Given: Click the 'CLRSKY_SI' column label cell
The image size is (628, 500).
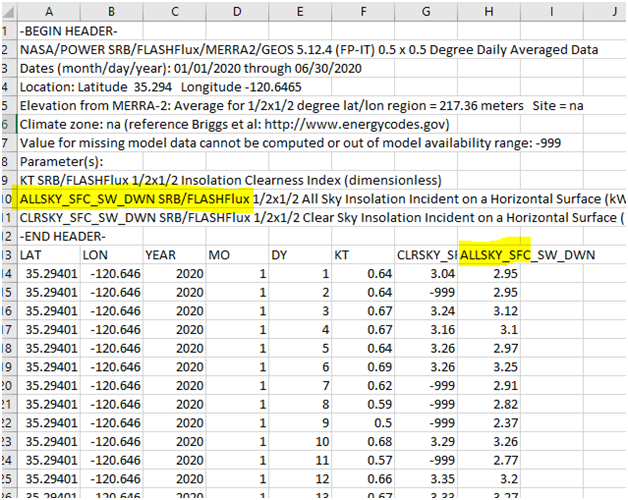Looking at the screenshot, I should pos(426,255).
